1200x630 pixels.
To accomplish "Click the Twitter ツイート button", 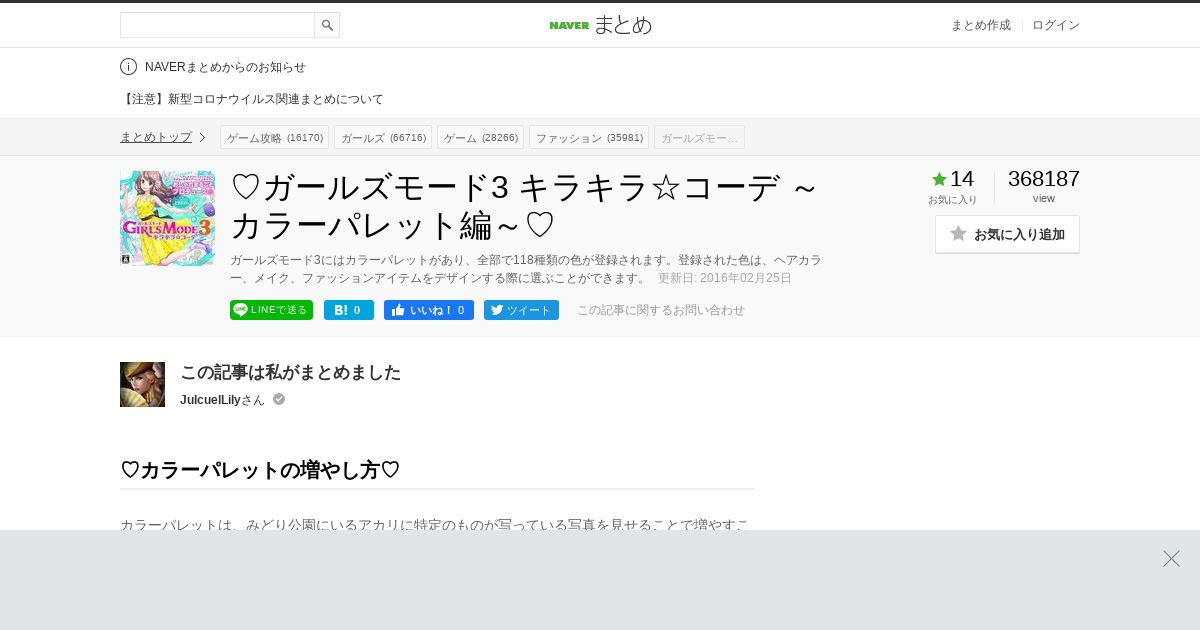I will 521,310.
